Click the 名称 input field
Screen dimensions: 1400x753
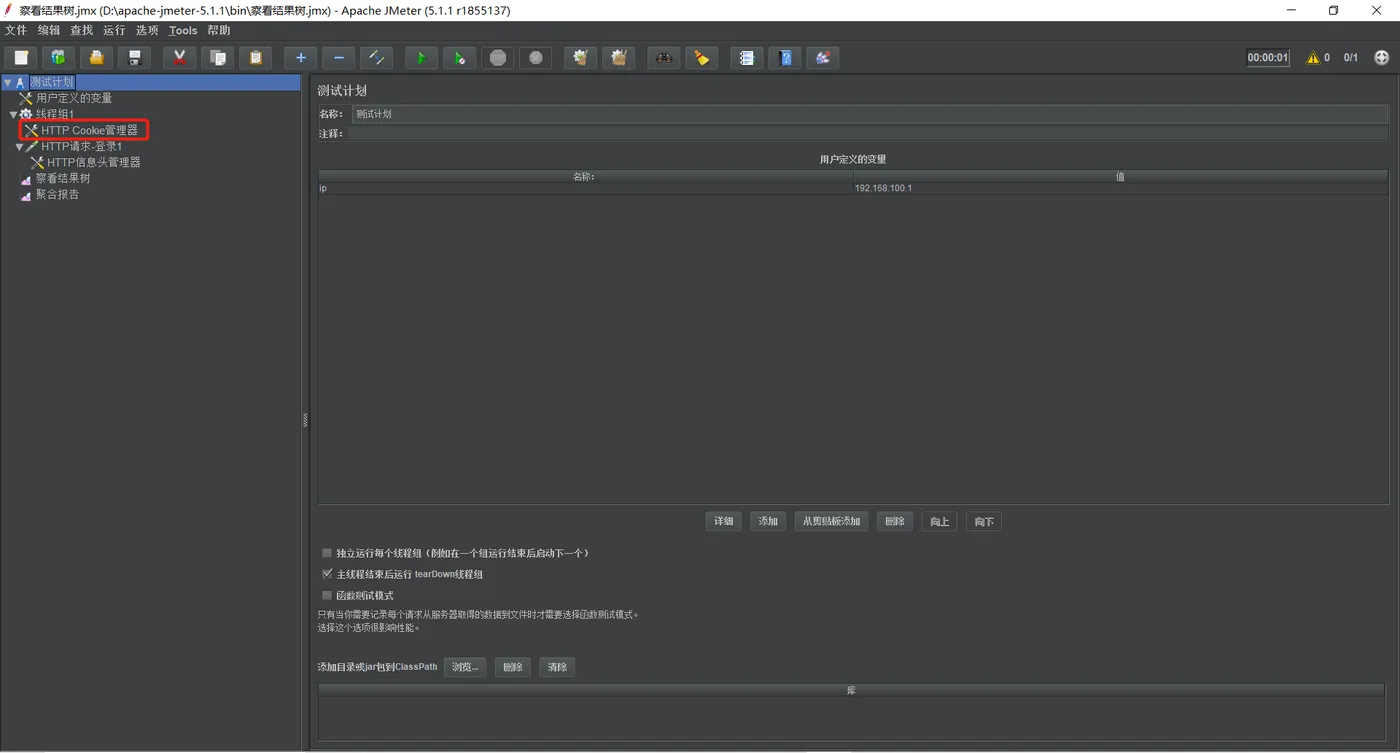click(x=868, y=114)
